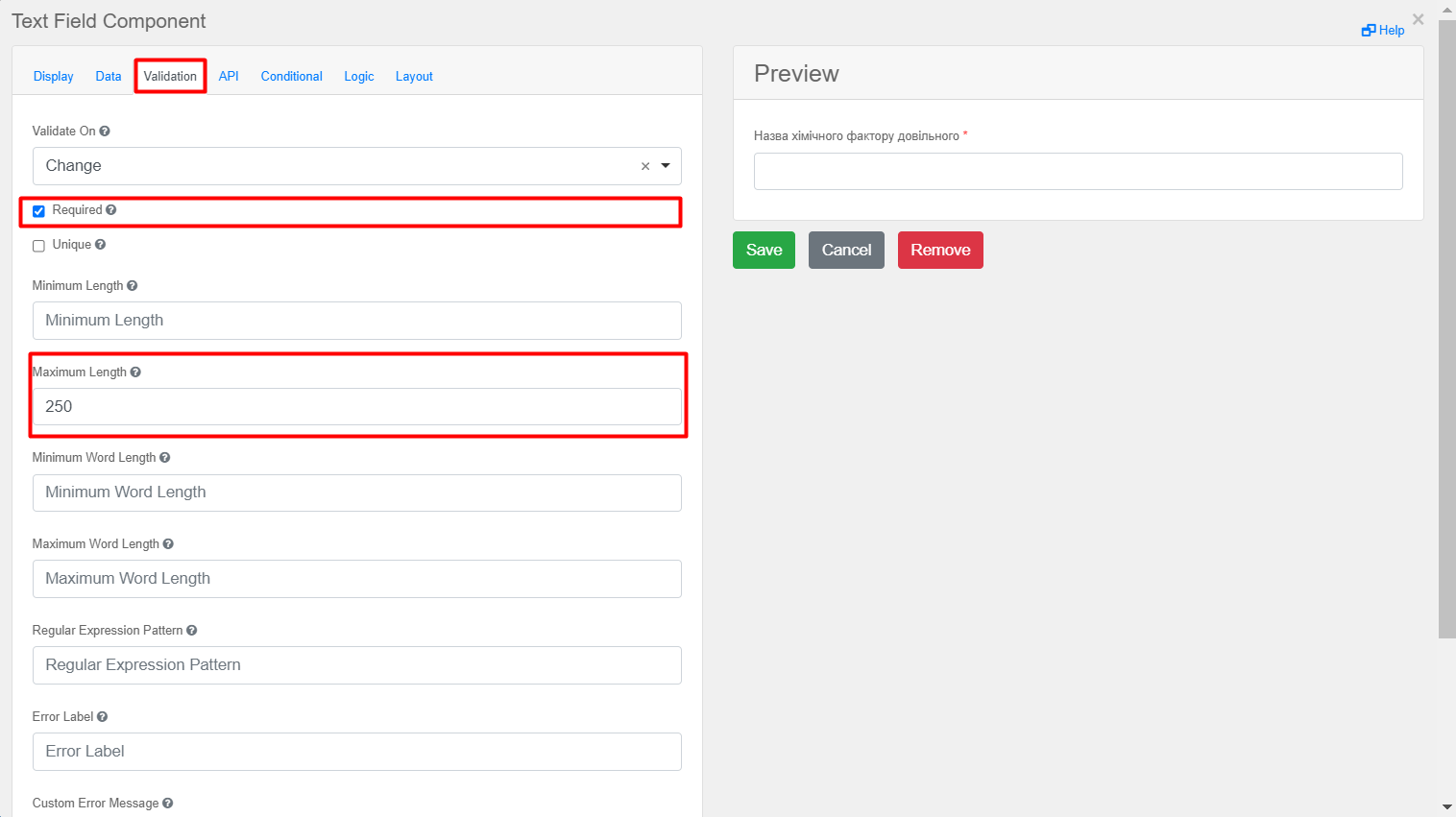Open the Conditional tab

292,76
